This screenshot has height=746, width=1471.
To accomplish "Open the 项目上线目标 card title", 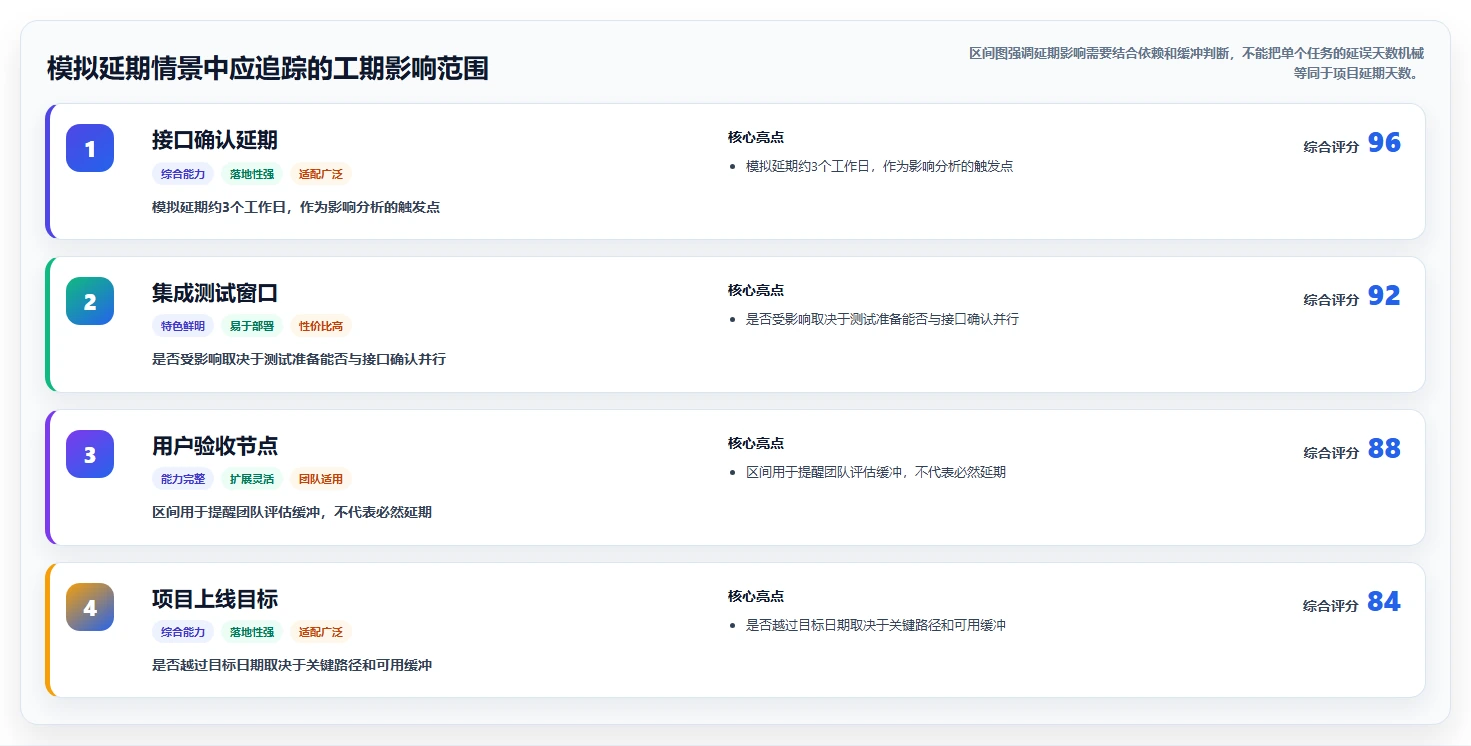I will coord(215,599).
